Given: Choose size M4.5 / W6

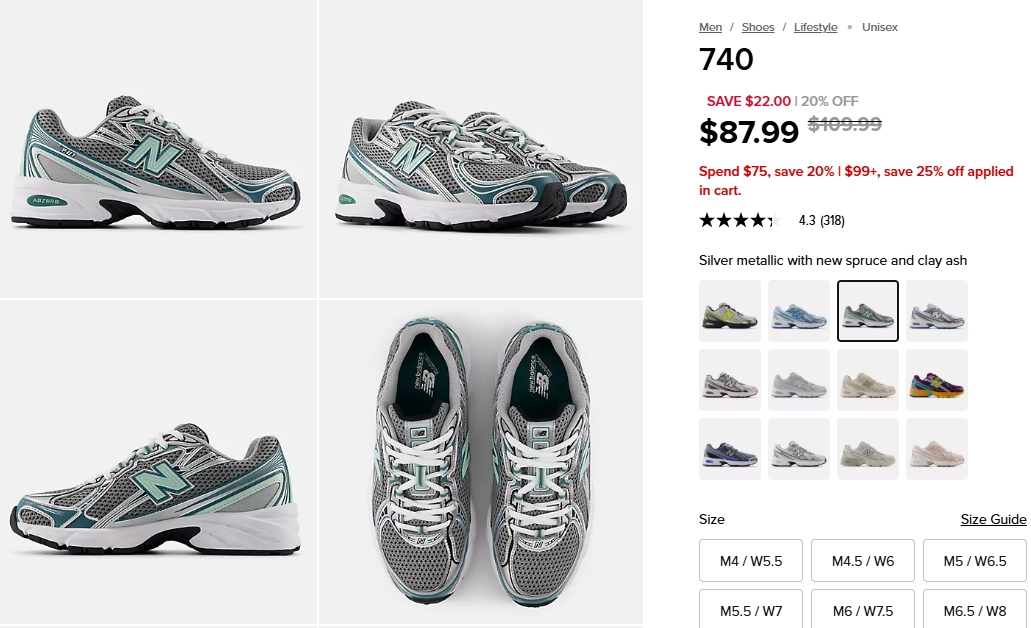Looking at the screenshot, I should coord(863,561).
